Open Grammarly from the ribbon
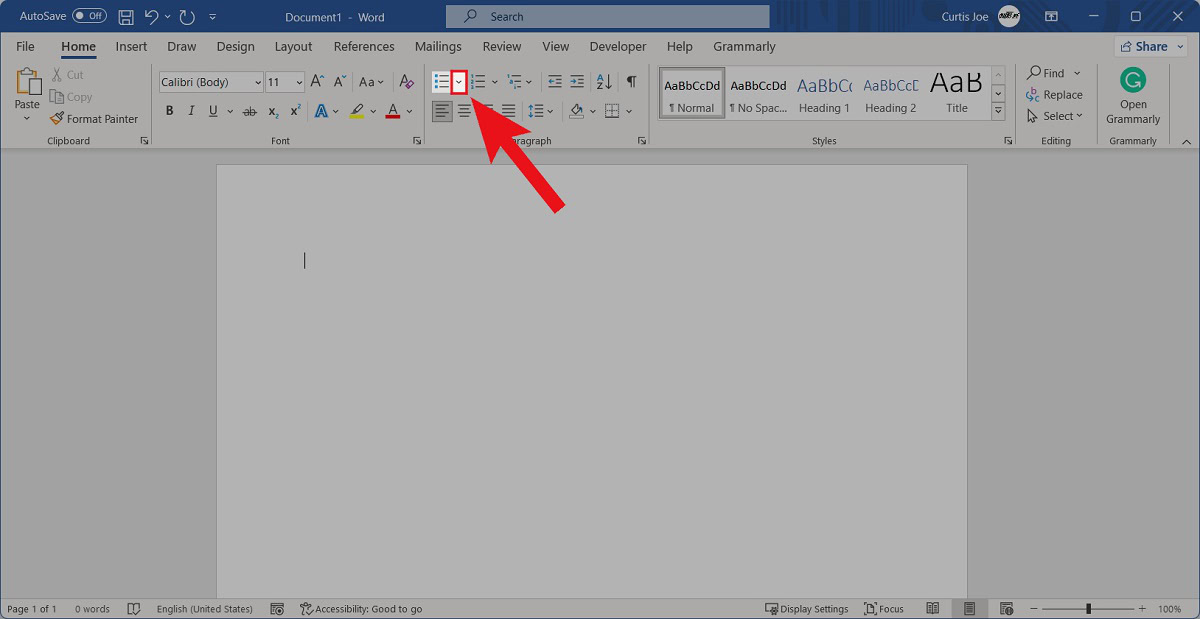 point(1133,96)
